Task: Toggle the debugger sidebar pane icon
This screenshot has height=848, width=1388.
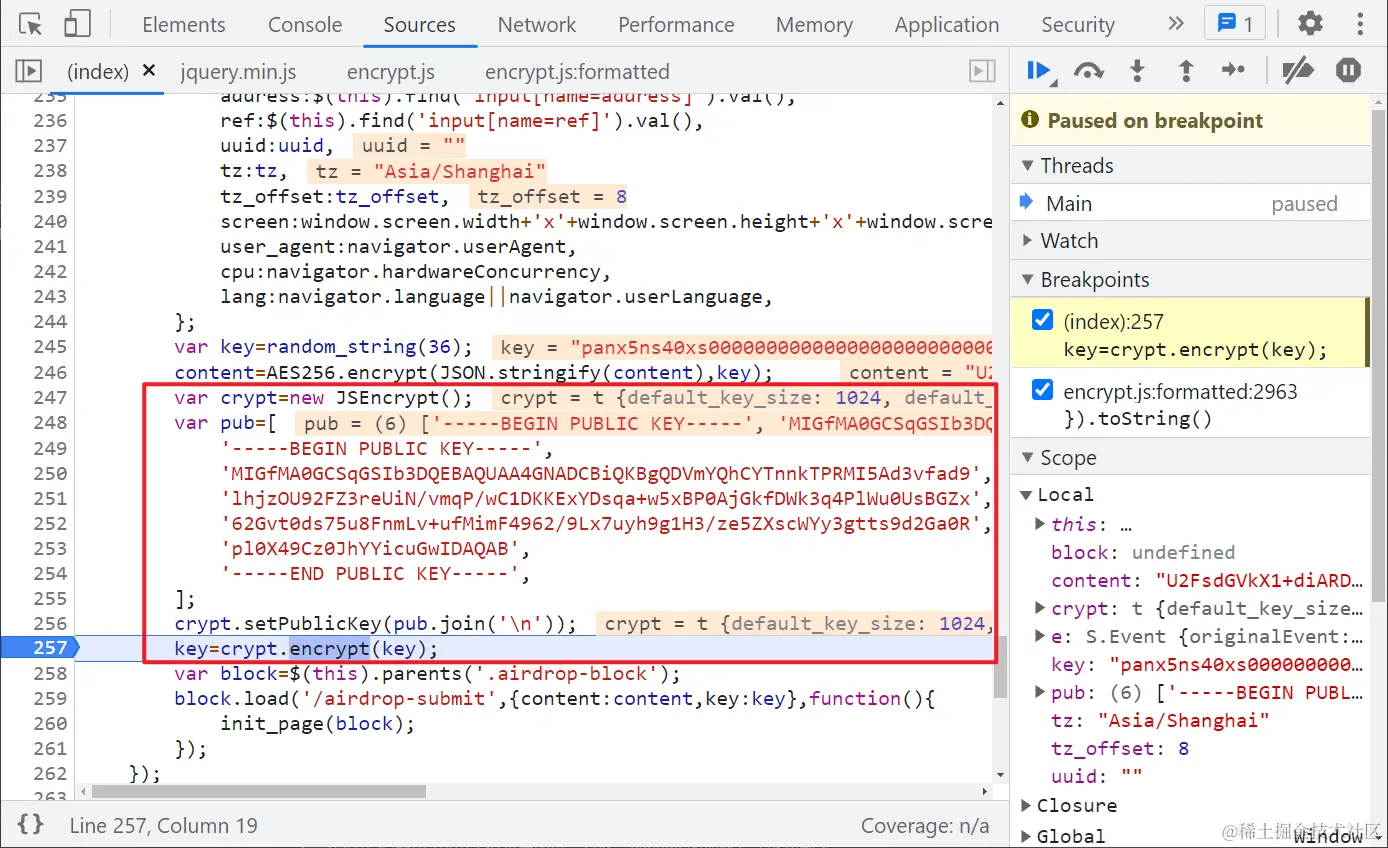Action: (983, 71)
